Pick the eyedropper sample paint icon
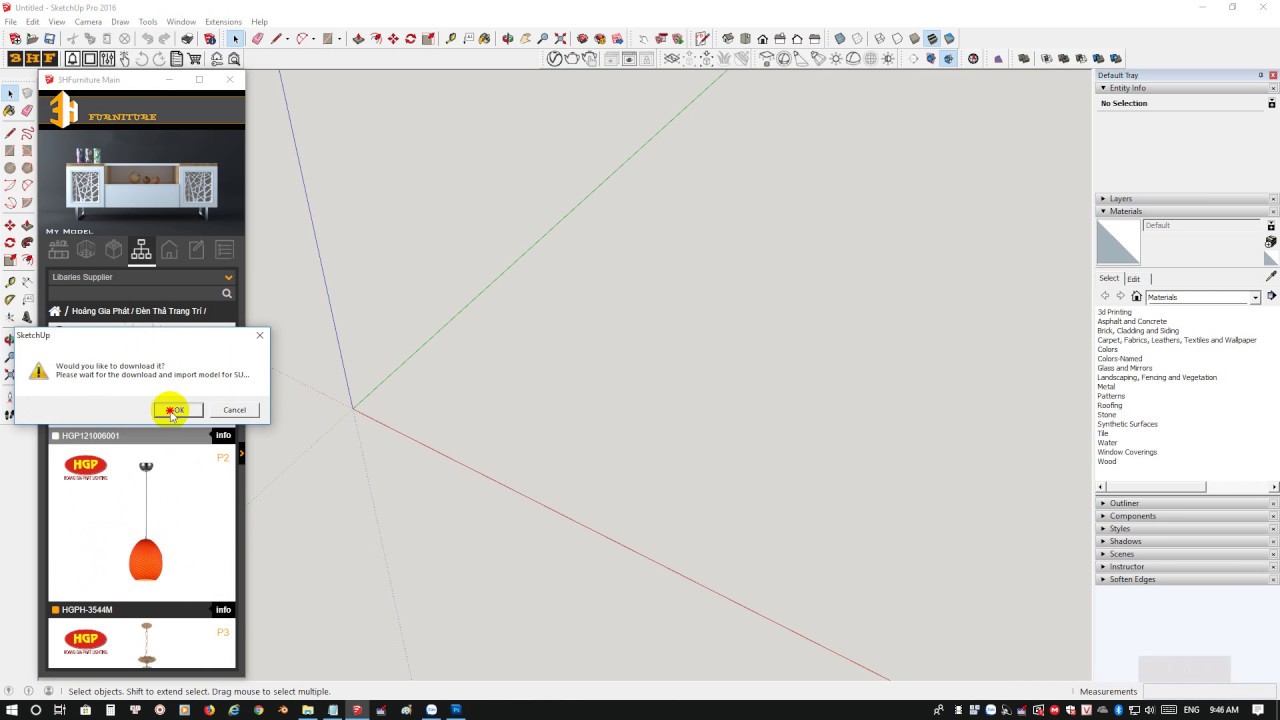This screenshot has height=720, width=1280. [1271, 276]
